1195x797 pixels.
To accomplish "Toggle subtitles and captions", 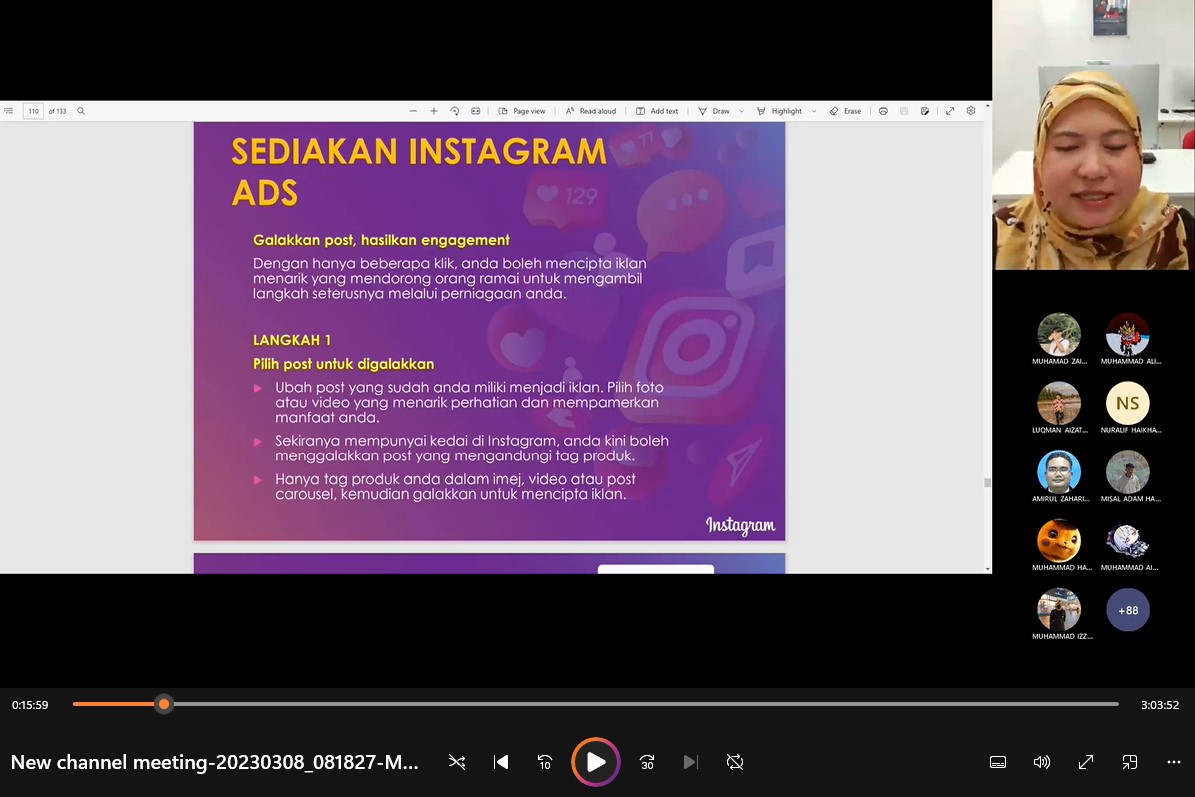I will coord(998,762).
